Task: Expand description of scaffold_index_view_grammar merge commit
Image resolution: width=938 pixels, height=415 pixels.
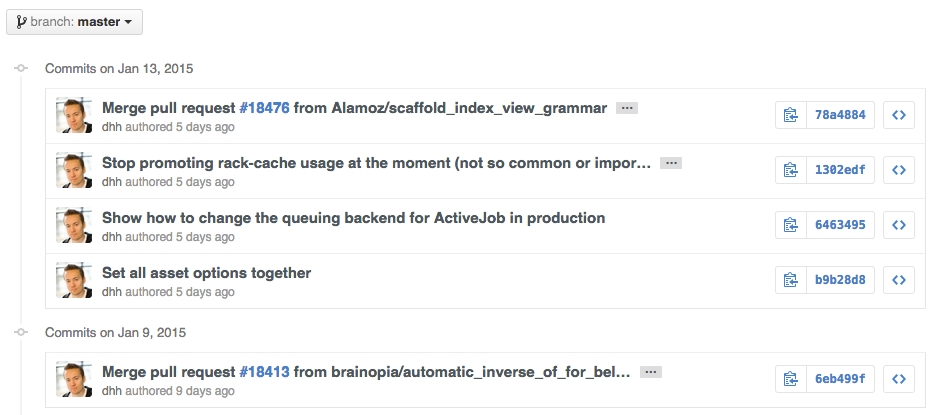Action: pyautogui.click(x=627, y=108)
